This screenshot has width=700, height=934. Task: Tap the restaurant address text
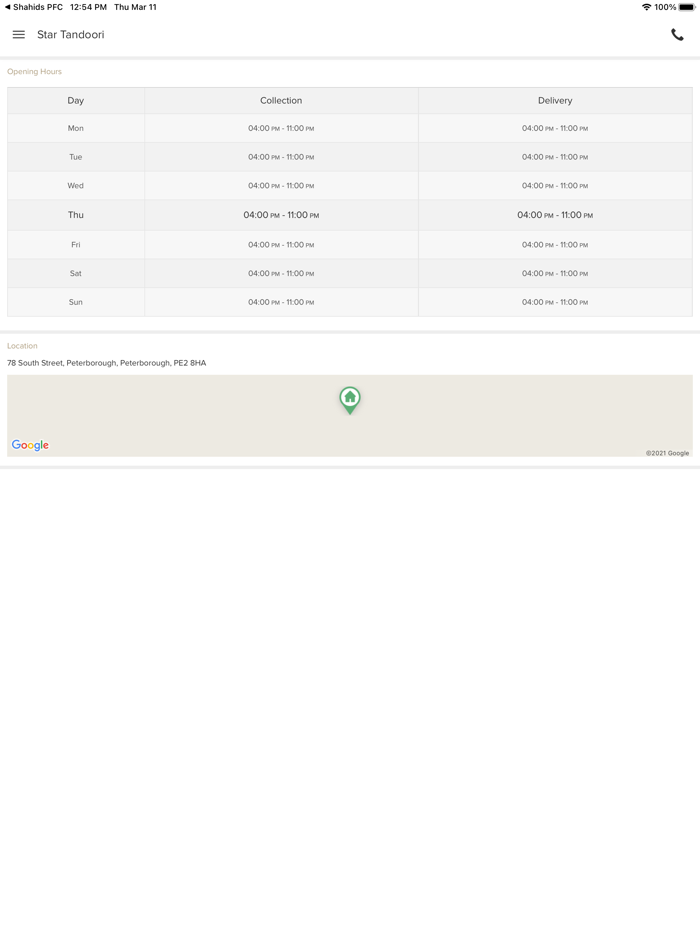[x=107, y=363]
